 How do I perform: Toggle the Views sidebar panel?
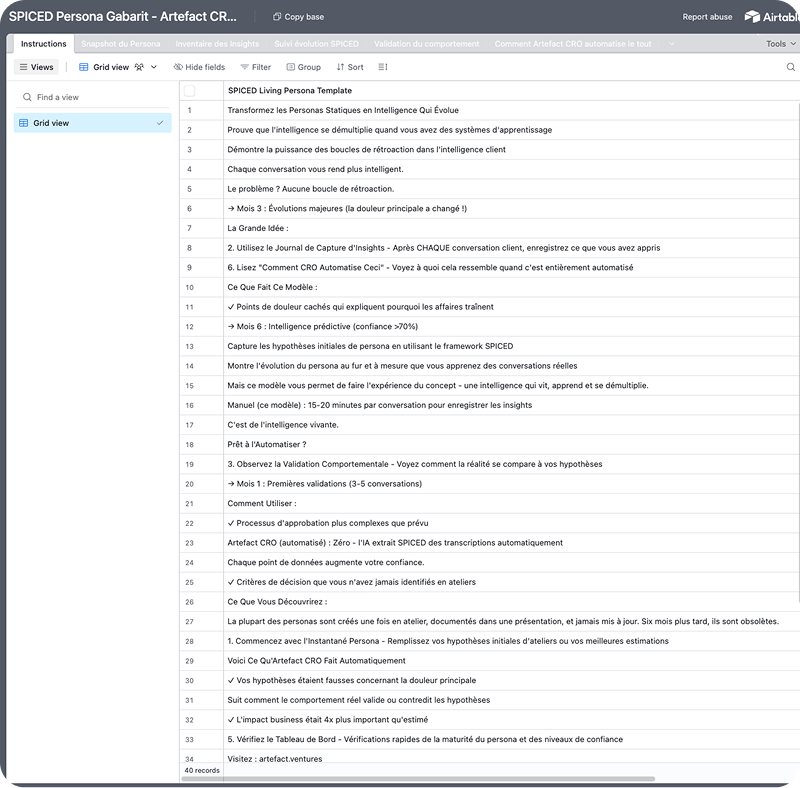click(x=36, y=67)
